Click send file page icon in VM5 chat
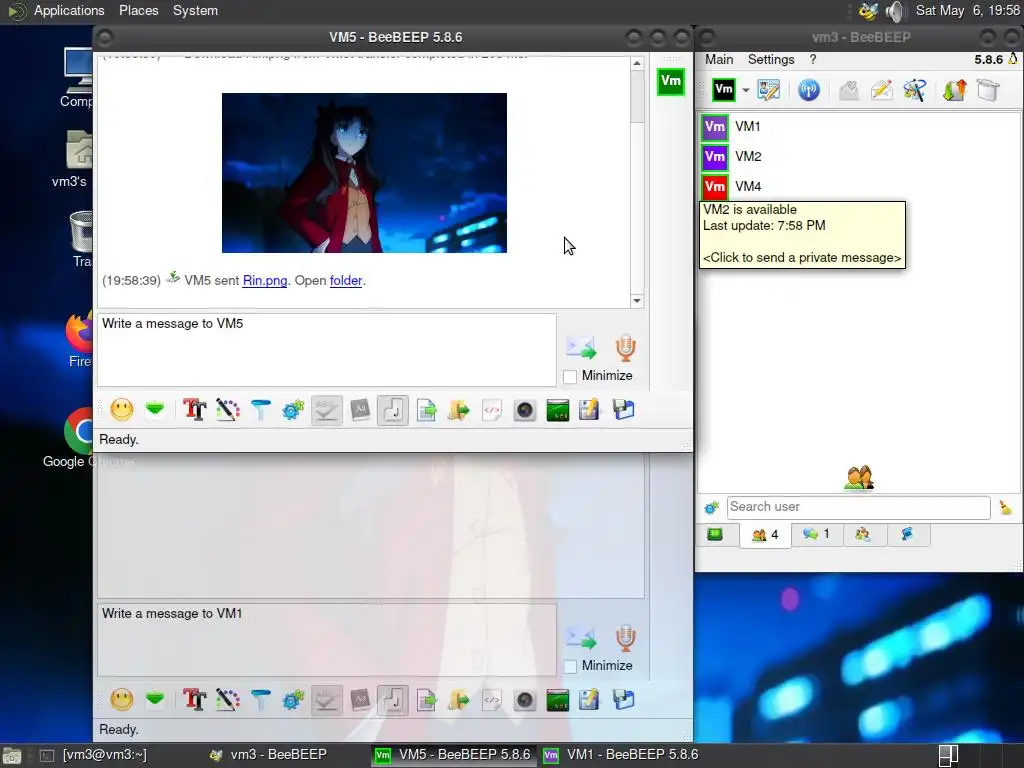1024x768 pixels. click(426, 410)
